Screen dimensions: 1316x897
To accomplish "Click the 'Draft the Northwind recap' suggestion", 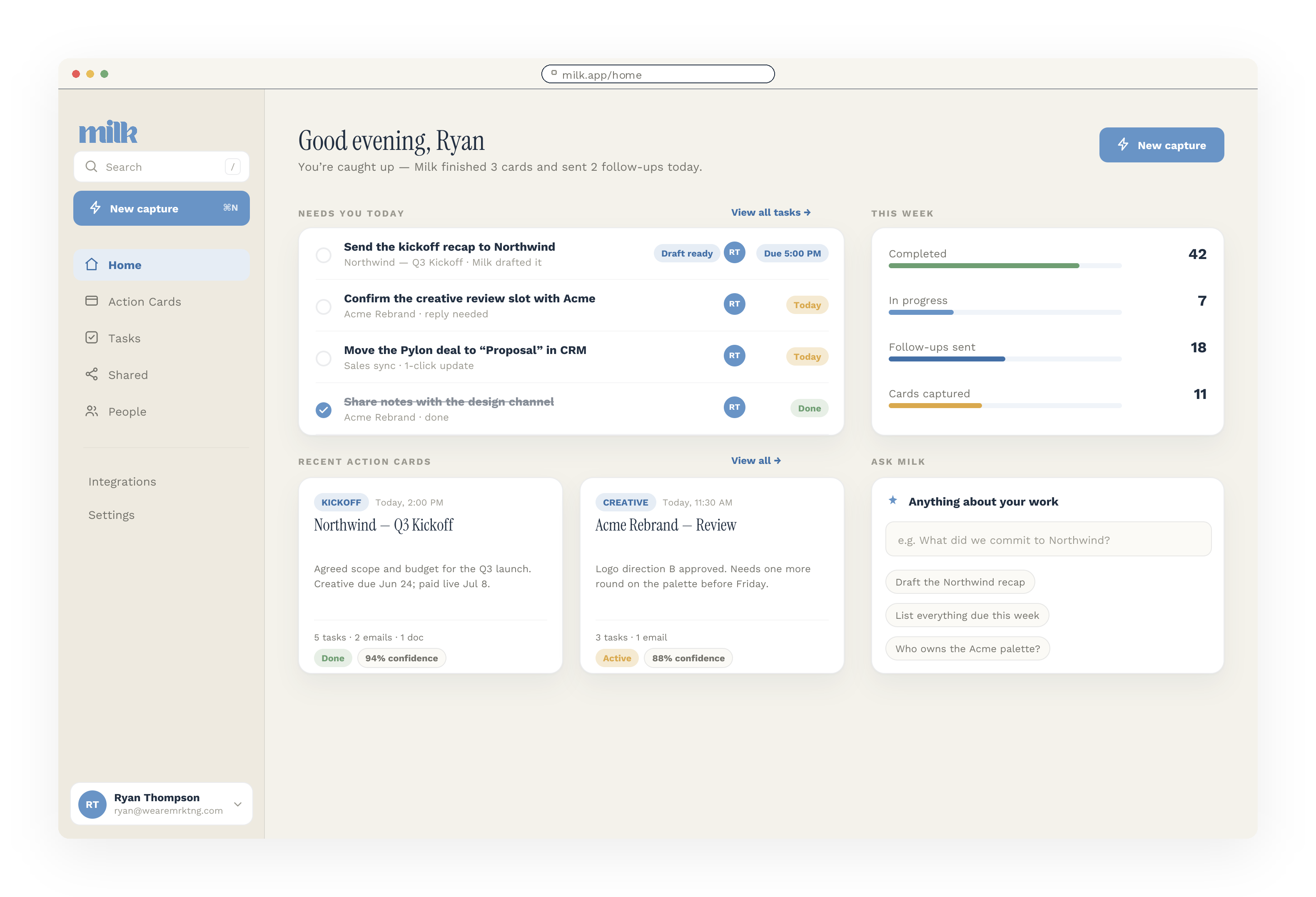I will [960, 582].
